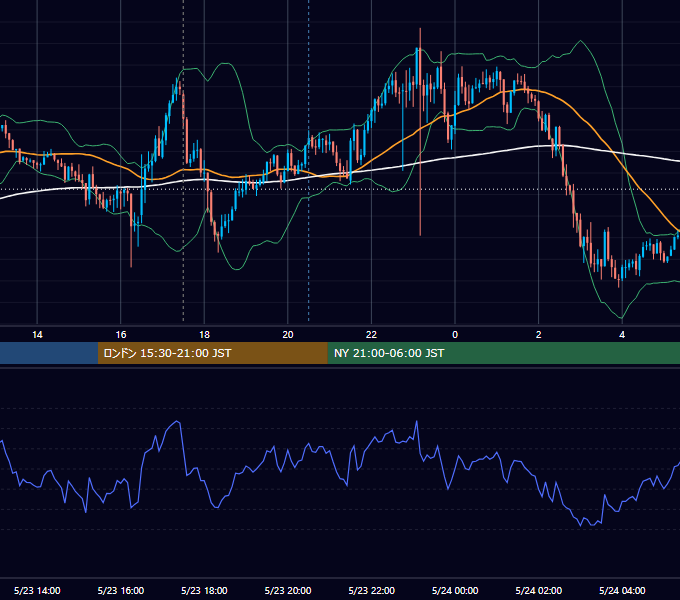
Task: Click the ロンドン 15:30-21:00 JST session bar
Action: [x=212, y=353]
